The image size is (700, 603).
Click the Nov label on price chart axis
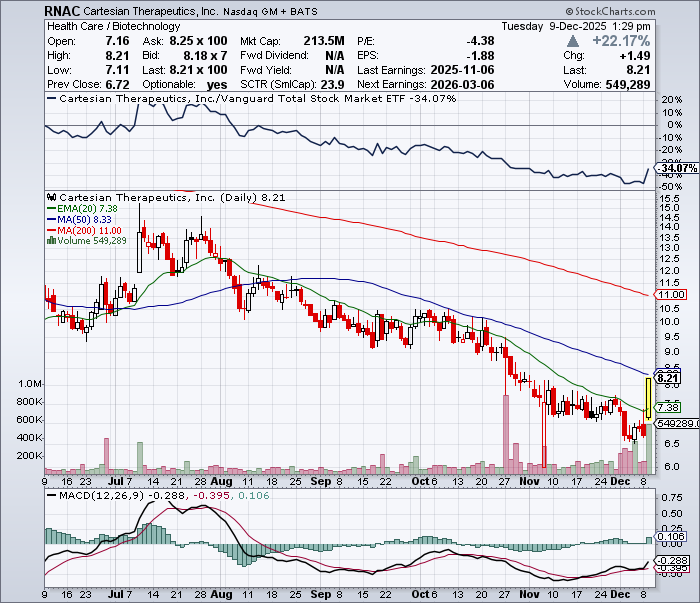point(530,482)
